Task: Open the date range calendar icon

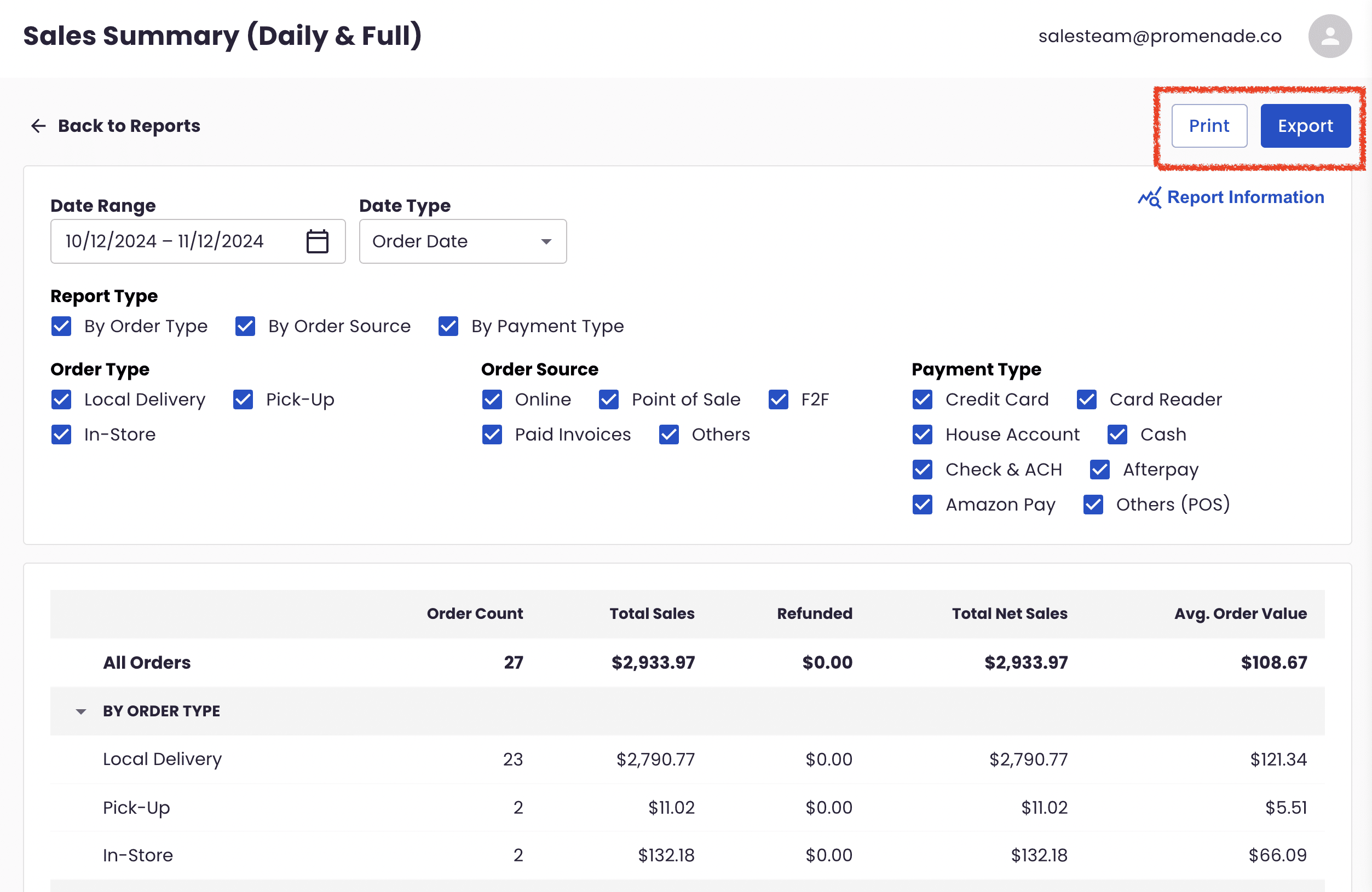Action: pyautogui.click(x=316, y=241)
